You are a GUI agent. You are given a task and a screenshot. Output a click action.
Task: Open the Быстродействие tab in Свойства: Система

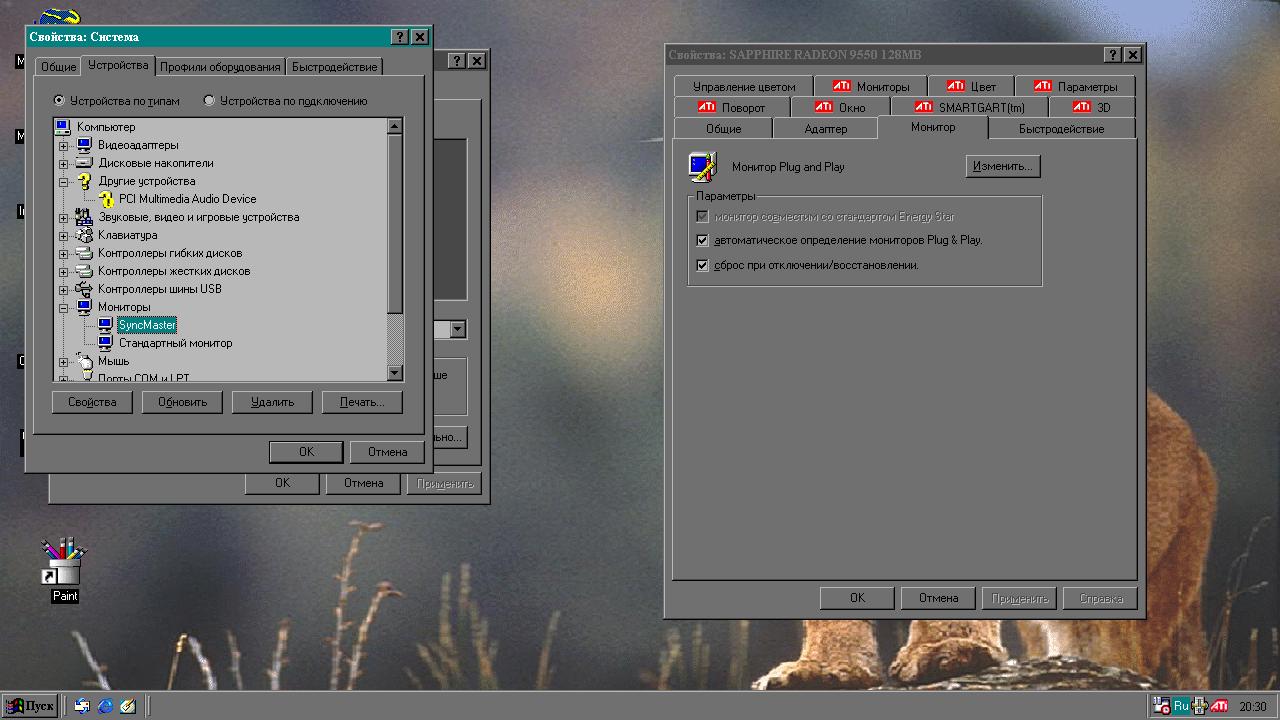tap(335, 67)
